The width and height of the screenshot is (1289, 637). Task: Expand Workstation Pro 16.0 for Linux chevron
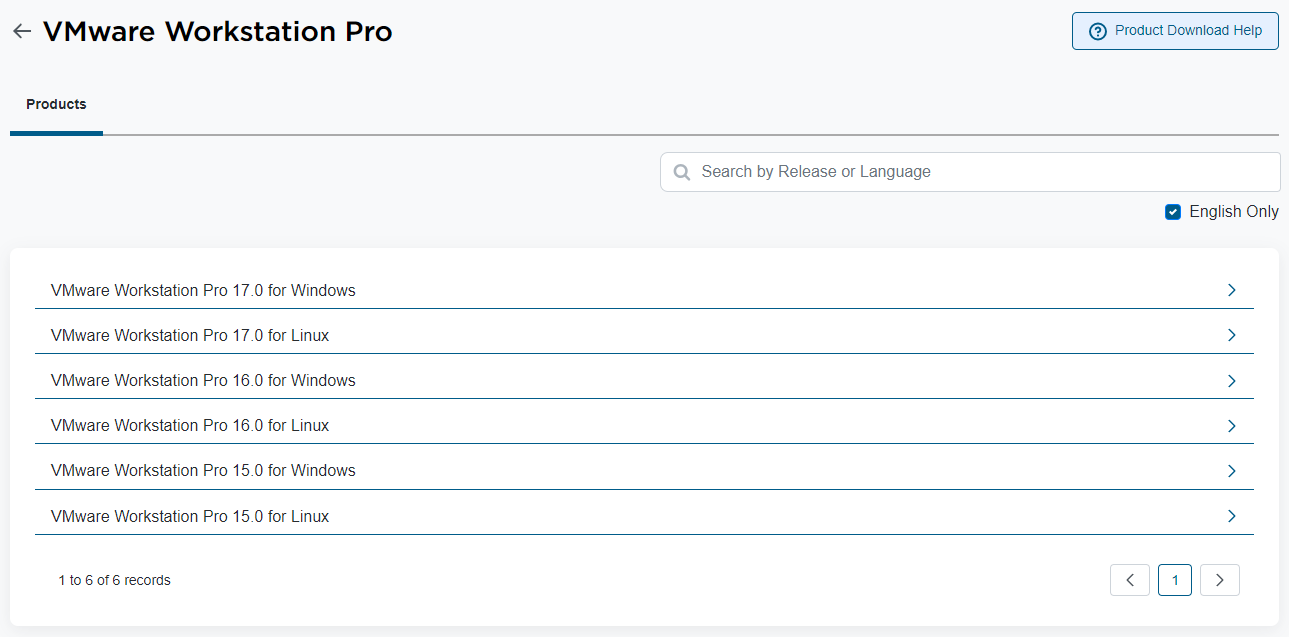1232,426
